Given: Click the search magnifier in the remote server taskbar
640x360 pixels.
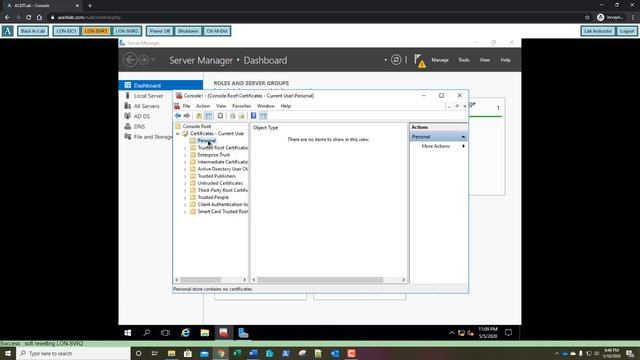Looking at the screenshot, I should pos(147,333).
